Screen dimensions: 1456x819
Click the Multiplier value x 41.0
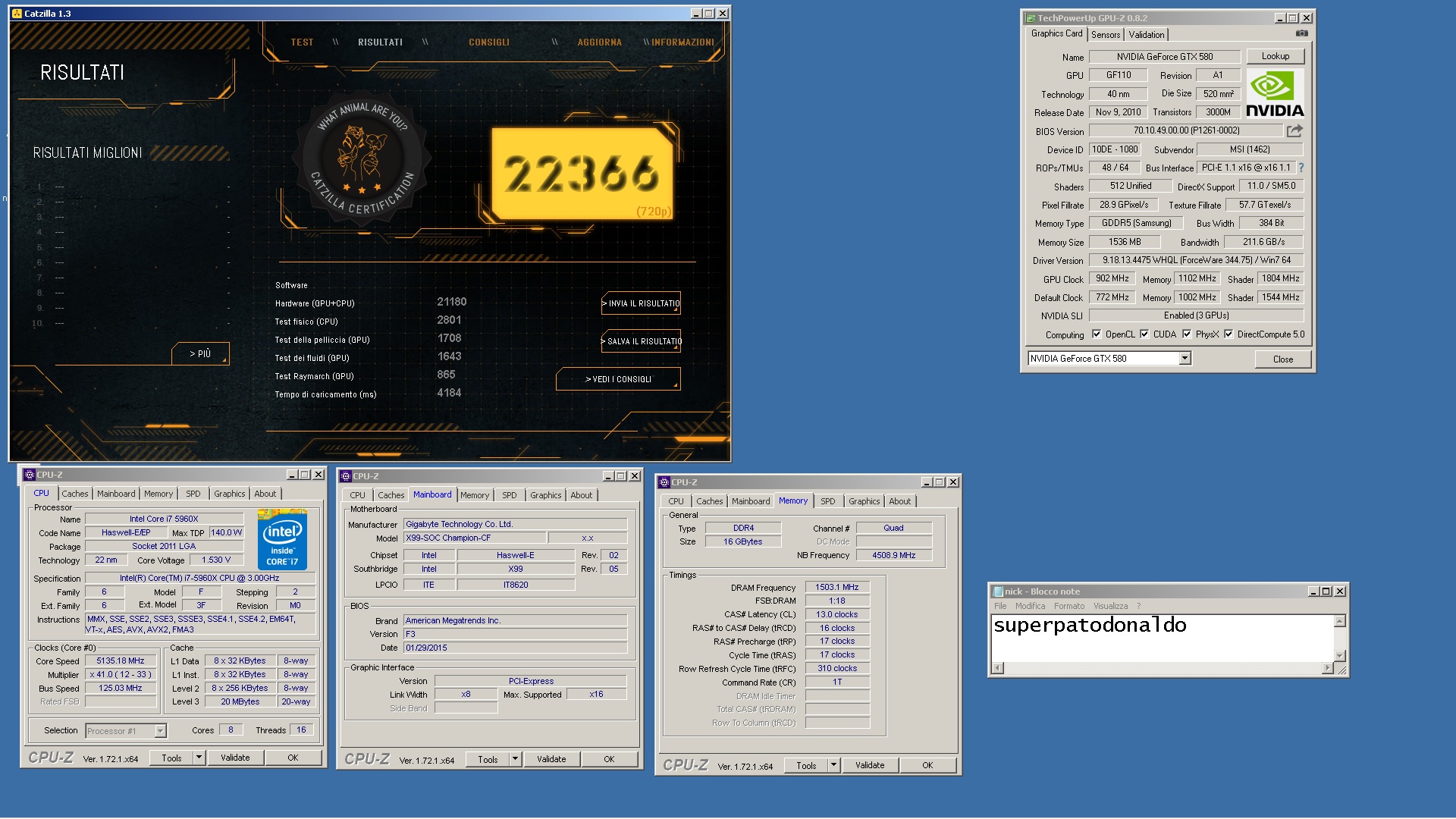[121, 675]
